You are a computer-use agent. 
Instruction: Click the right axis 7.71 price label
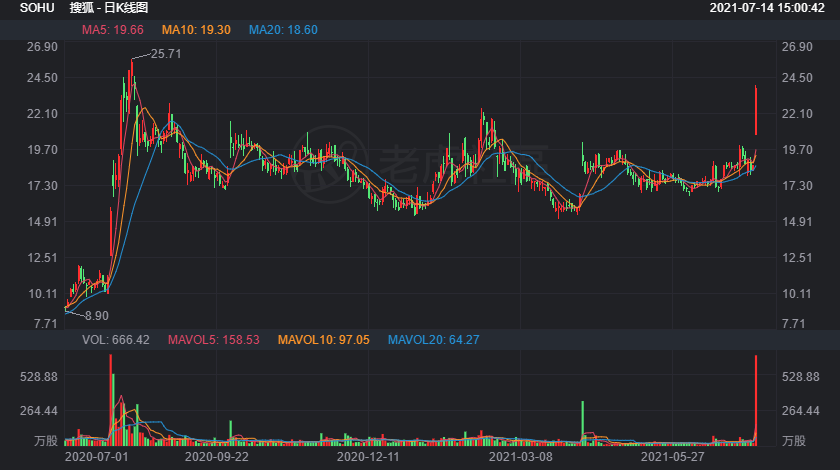tap(794, 324)
